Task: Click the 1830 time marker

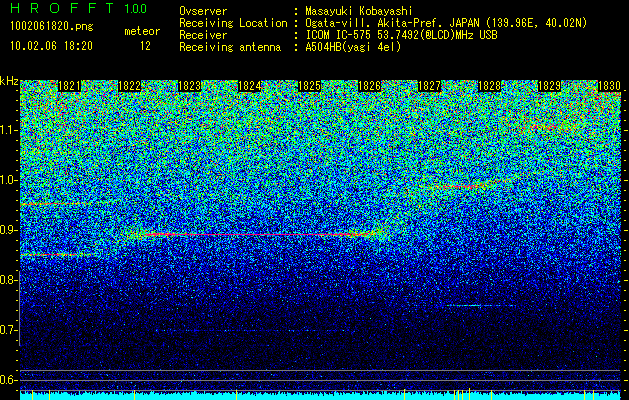Action: (609, 86)
